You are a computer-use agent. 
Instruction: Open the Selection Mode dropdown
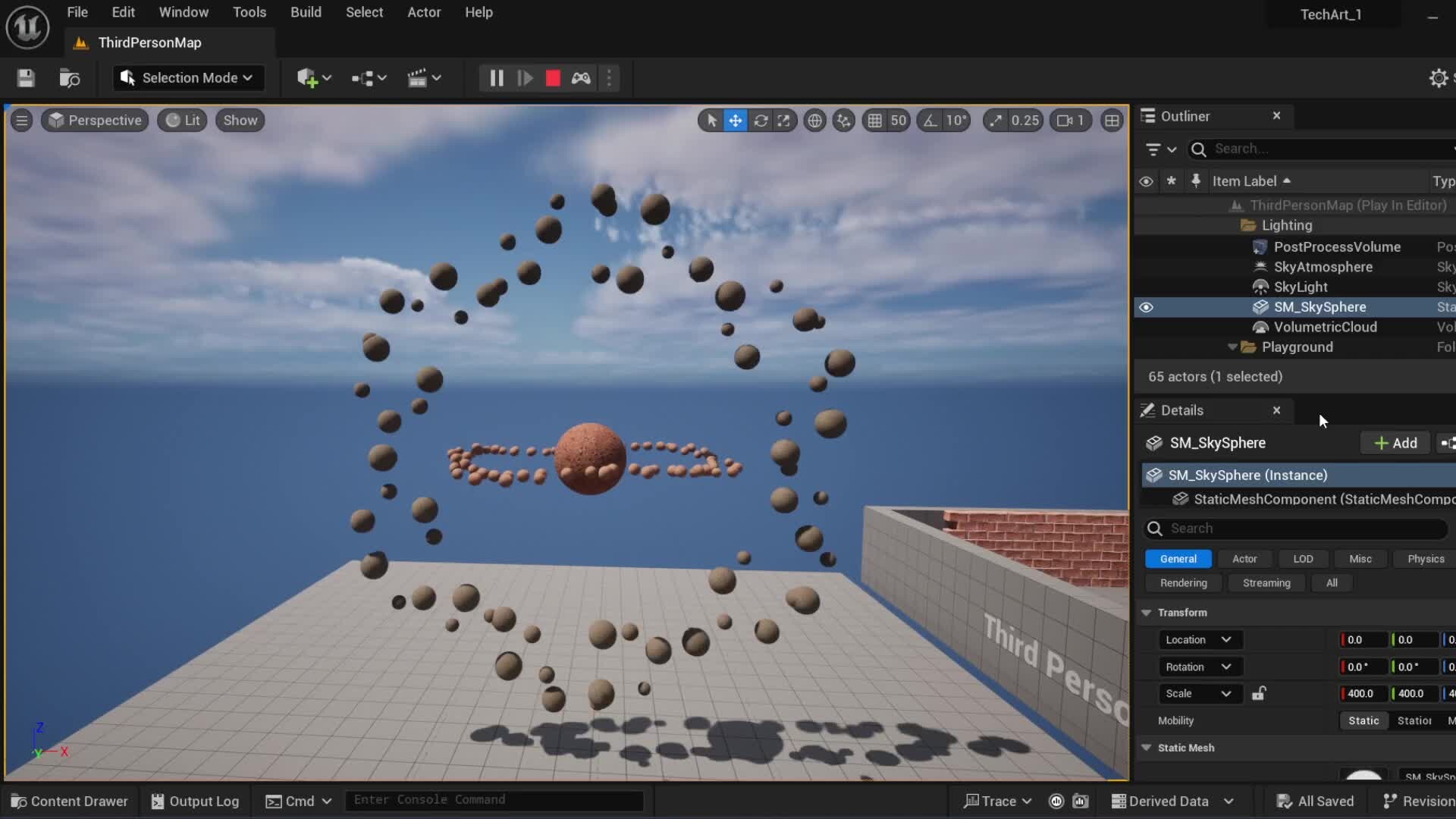187,78
